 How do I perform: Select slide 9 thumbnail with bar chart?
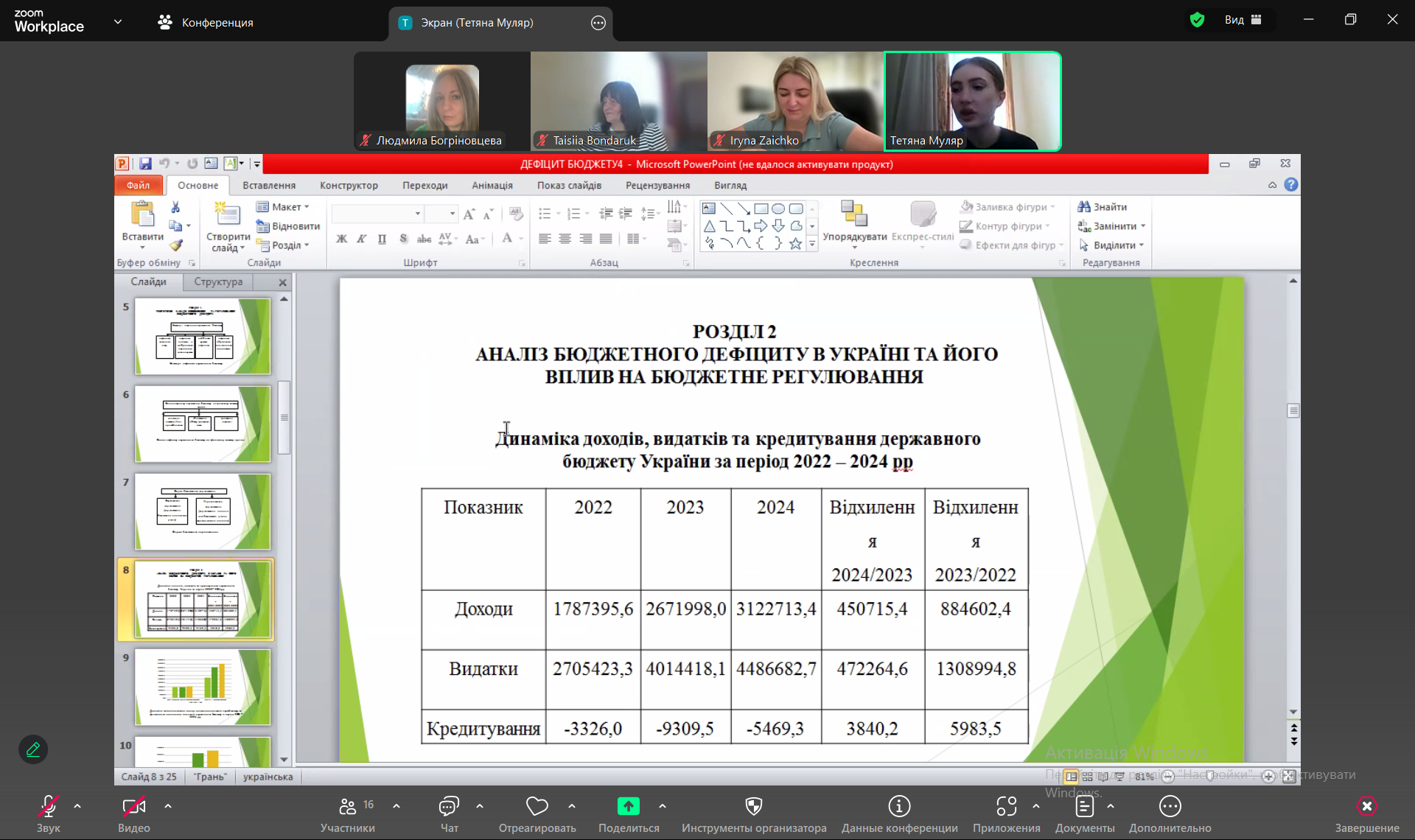coord(203,687)
